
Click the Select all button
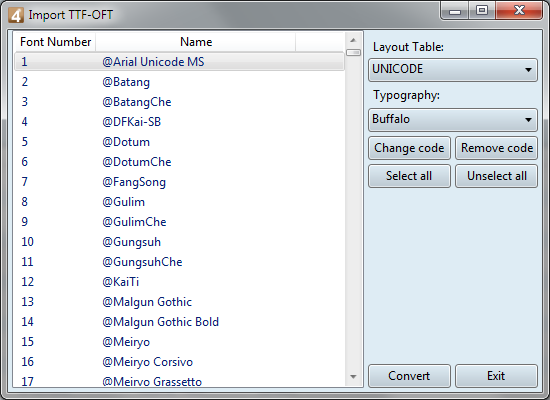point(409,176)
